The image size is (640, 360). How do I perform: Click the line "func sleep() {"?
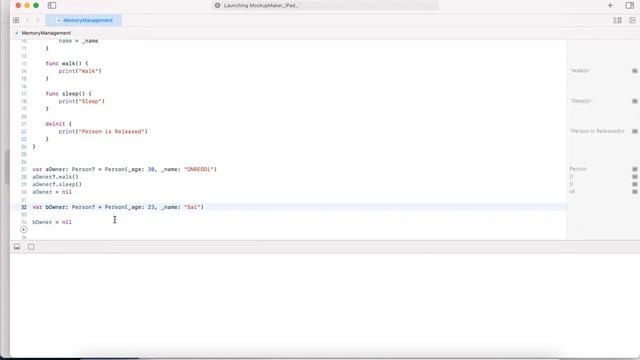point(69,93)
